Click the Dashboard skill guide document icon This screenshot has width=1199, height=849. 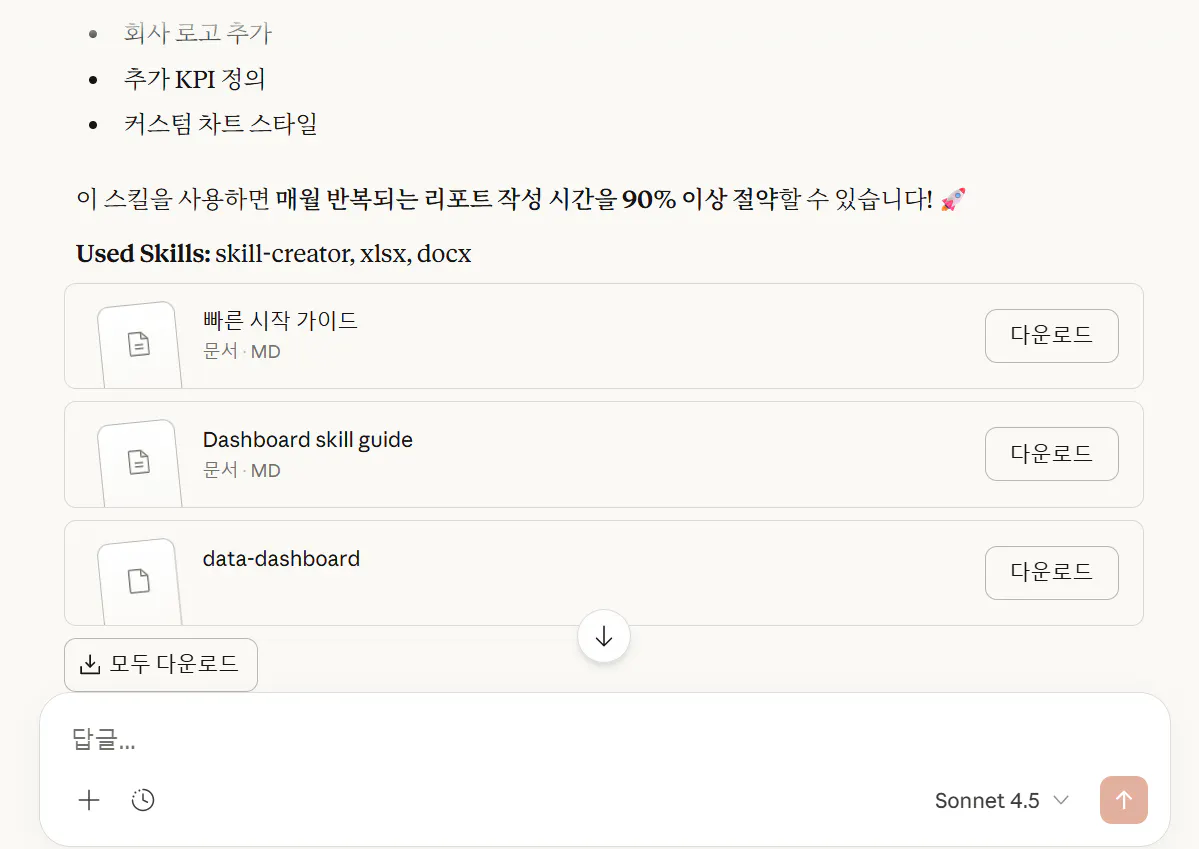[x=139, y=462]
